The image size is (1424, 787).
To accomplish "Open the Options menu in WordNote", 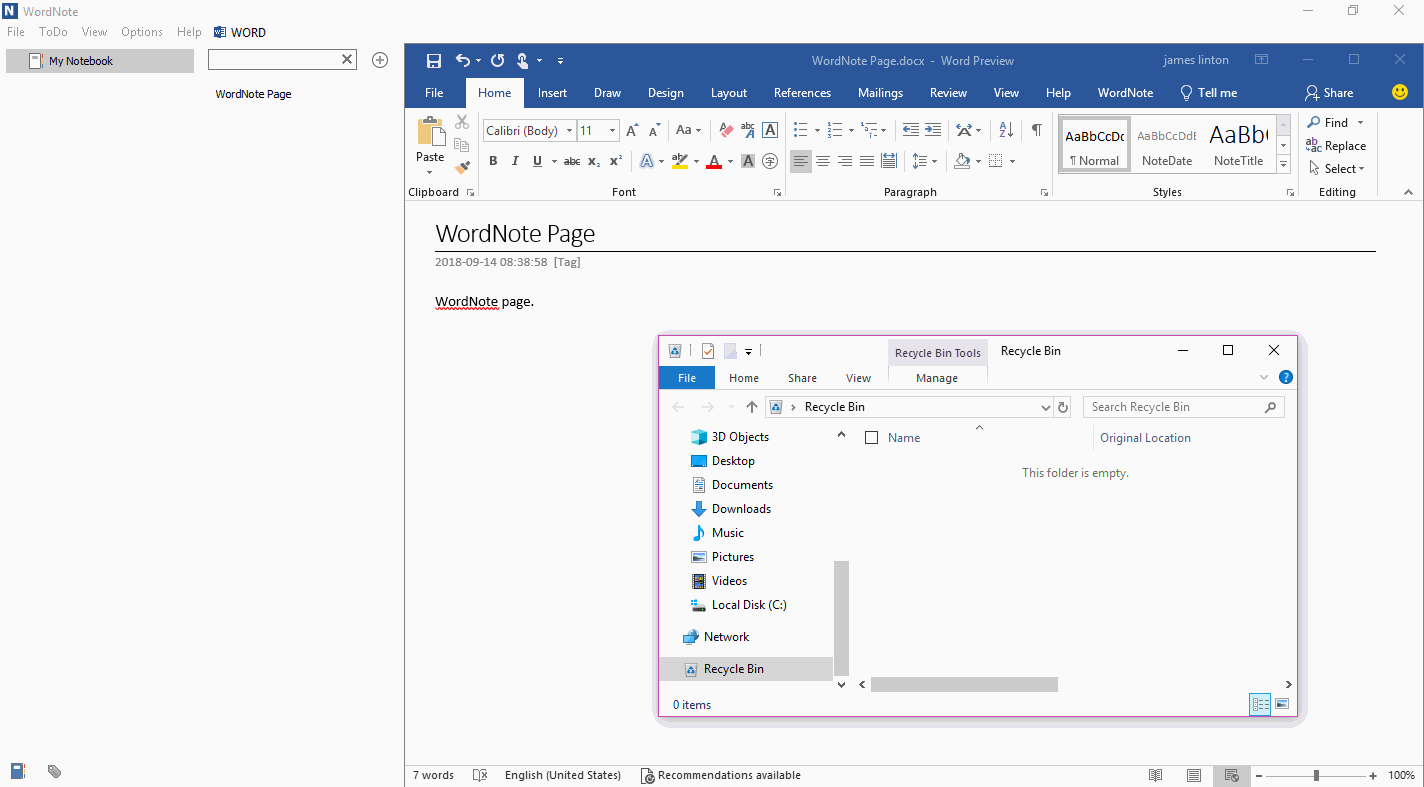I will coord(142,32).
